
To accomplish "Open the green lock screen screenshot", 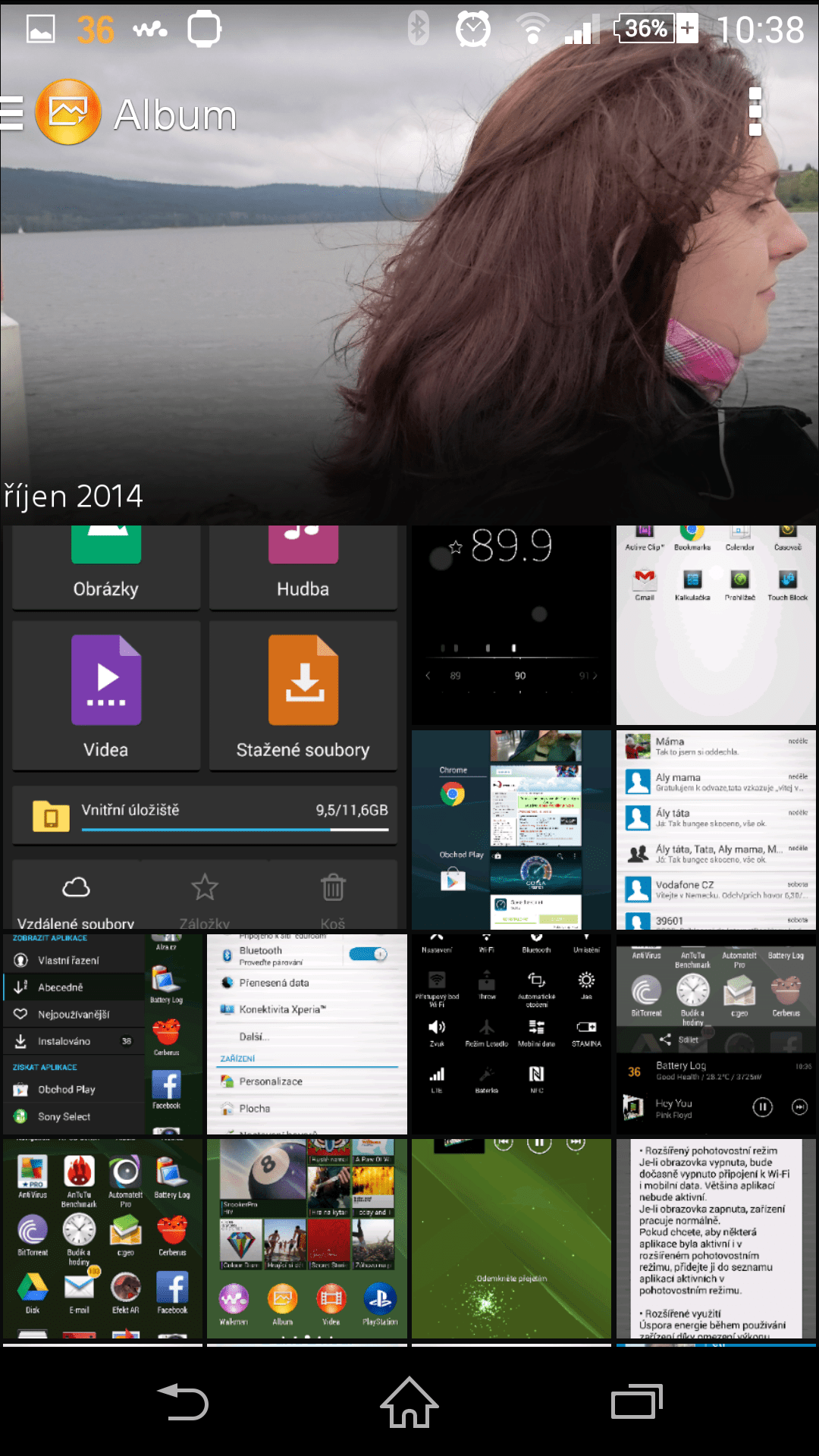I will pyautogui.click(x=511, y=1239).
